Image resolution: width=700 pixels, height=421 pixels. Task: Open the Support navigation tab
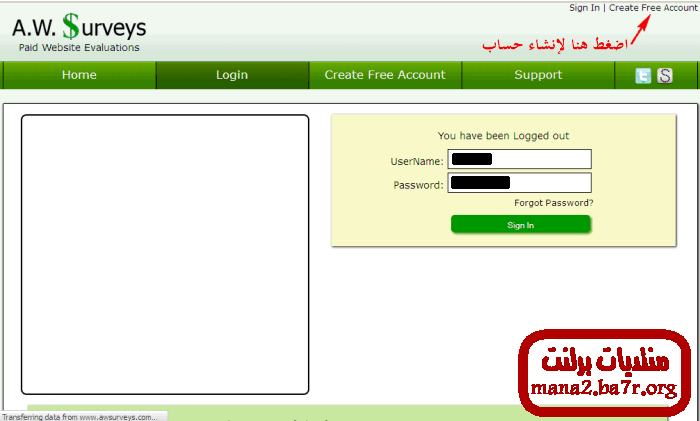(x=538, y=75)
